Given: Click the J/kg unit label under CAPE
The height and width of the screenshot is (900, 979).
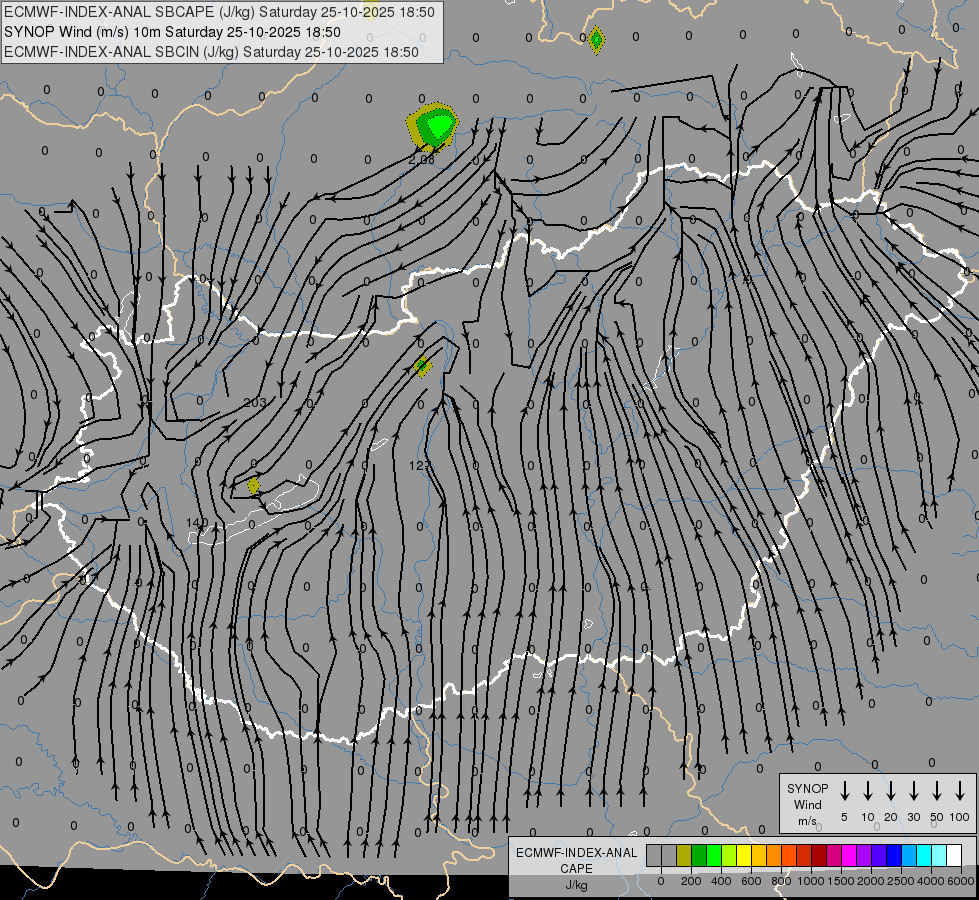Looking at the screenshot, I should coord(576,885).
